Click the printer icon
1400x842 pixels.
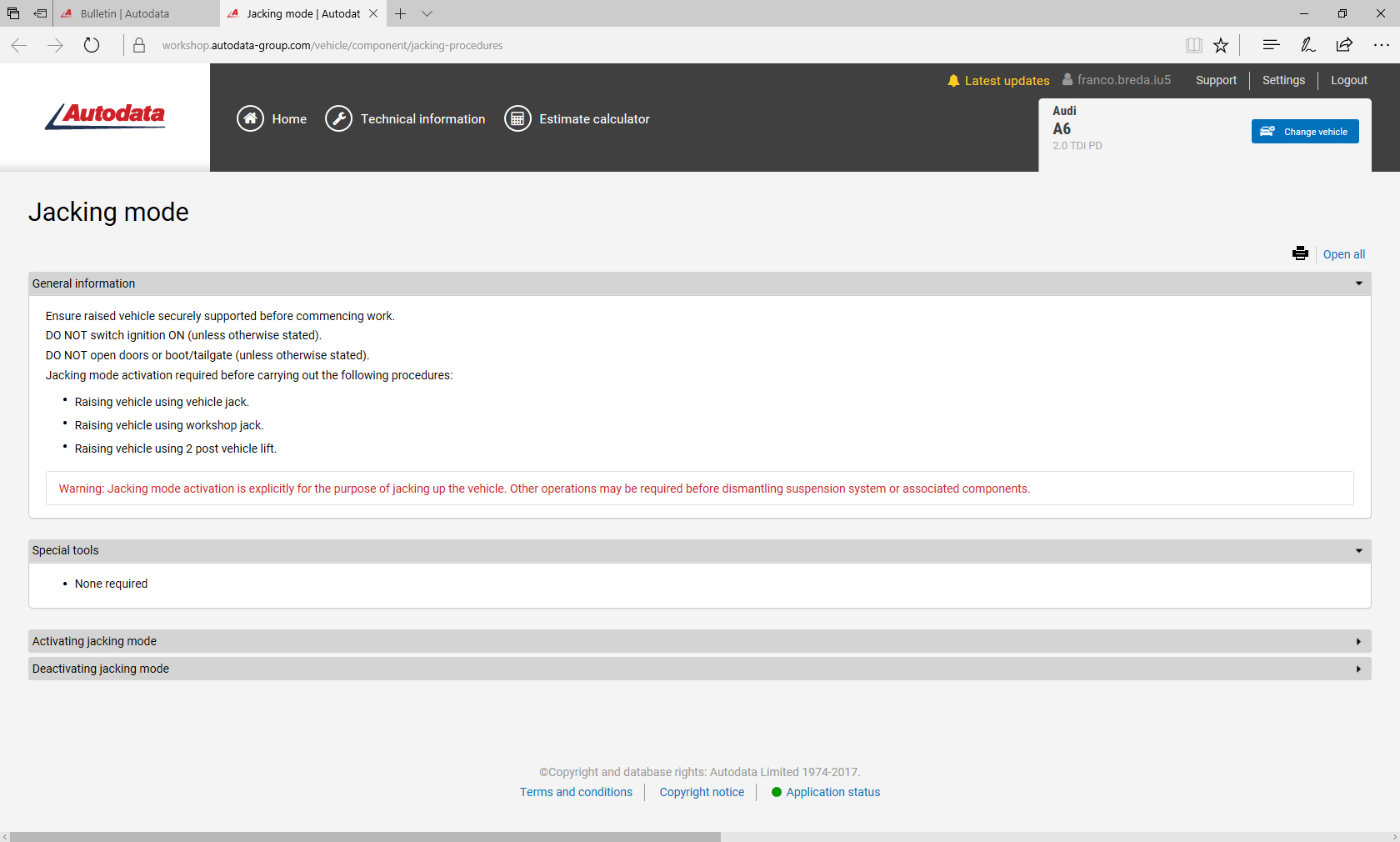1300,253
